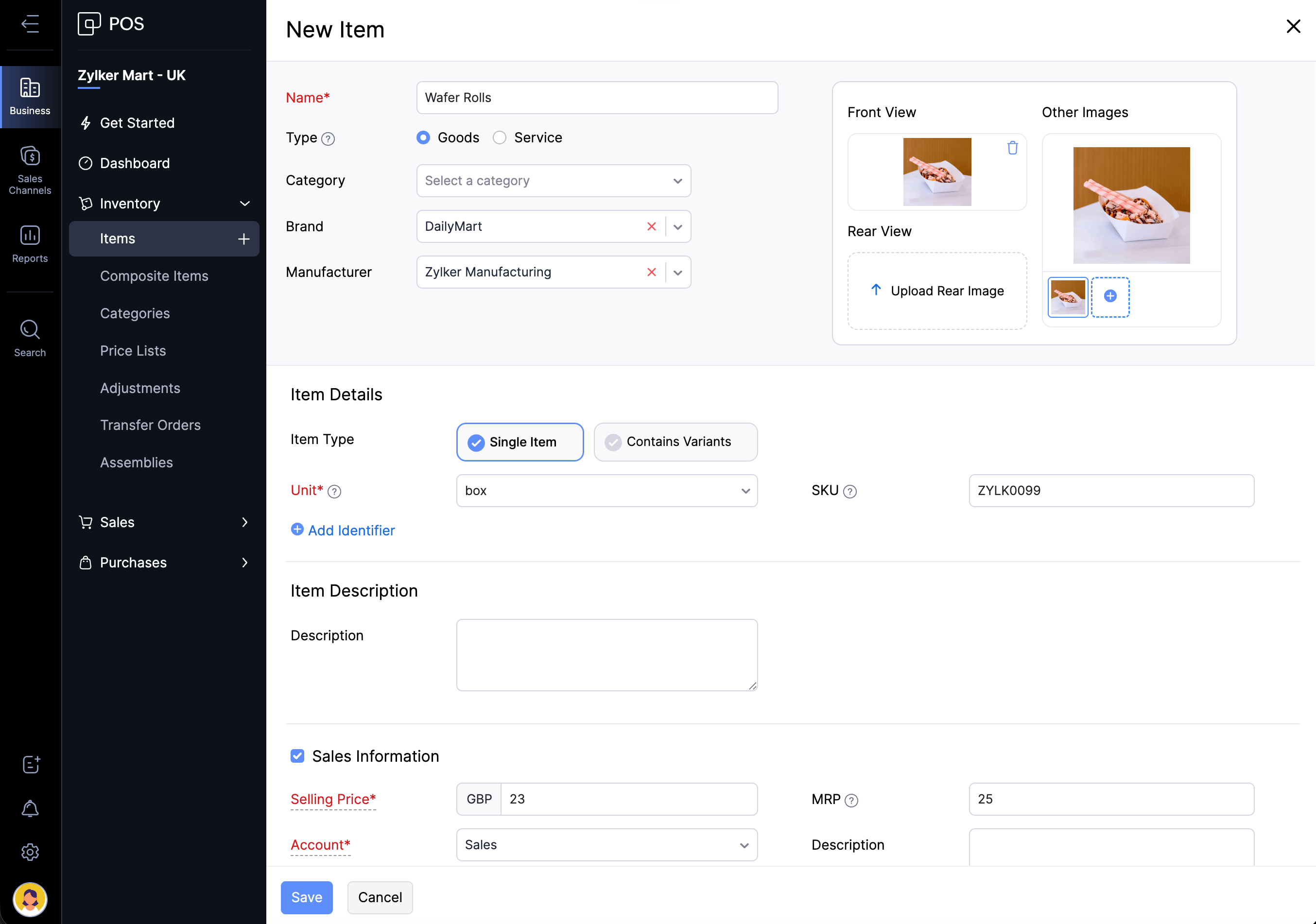Select the Service radio button
1316x924 pixels.
tap(499, 137)
